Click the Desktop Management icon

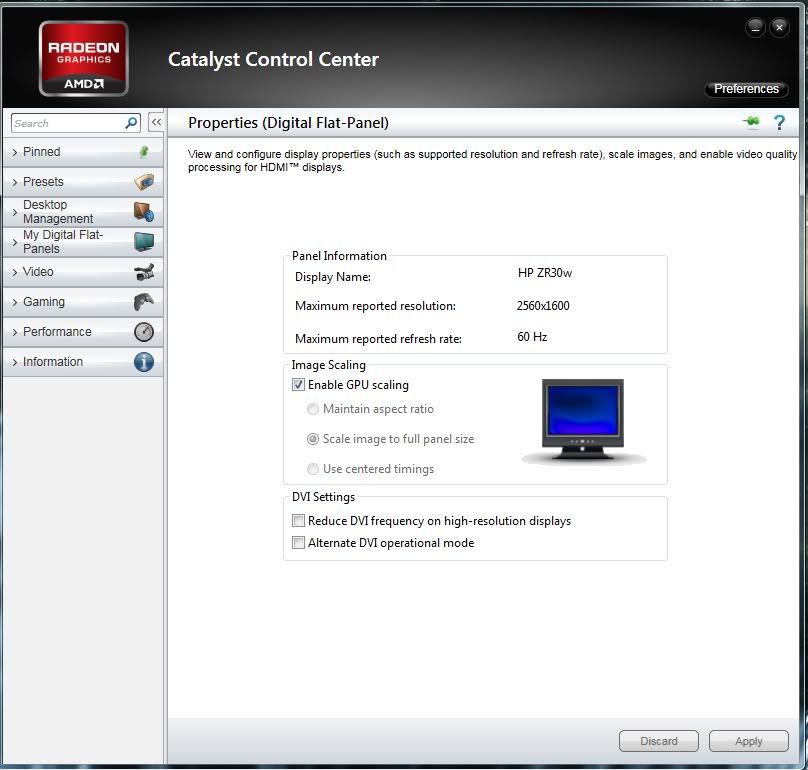[144, 212]
